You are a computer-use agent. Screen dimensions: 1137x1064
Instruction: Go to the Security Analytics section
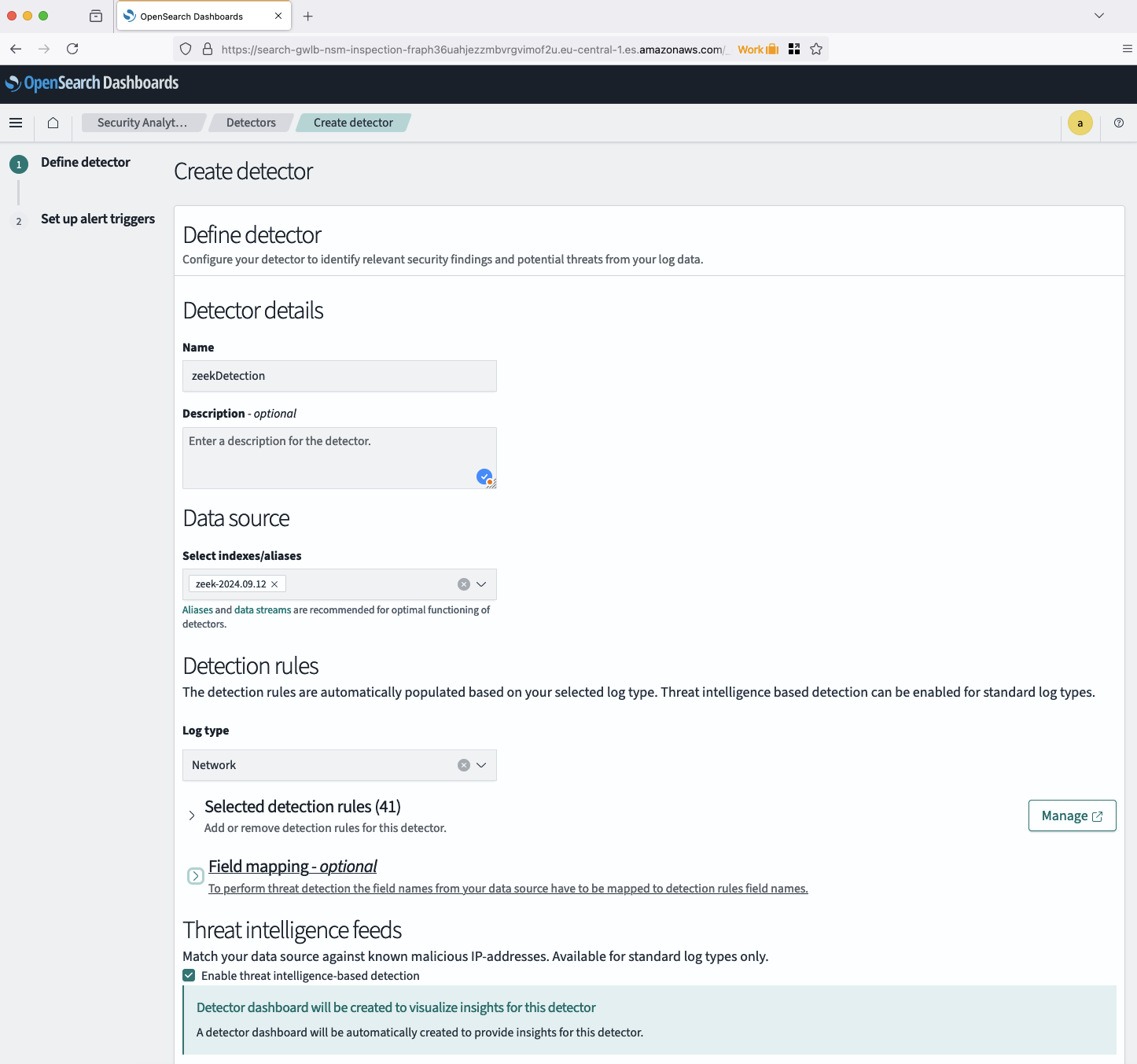pyautogui.click(x=143, y=122)
